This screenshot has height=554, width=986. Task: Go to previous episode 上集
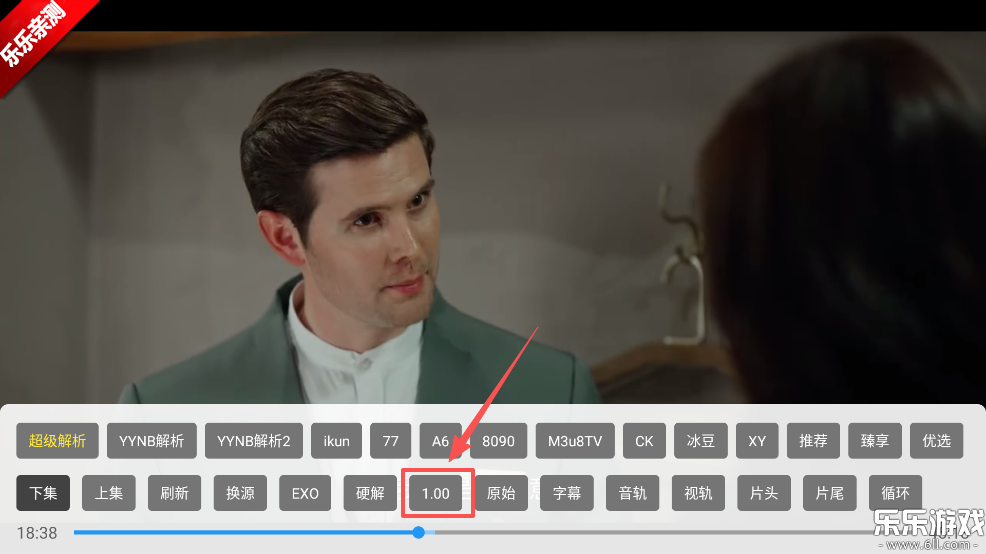[108, 493]
